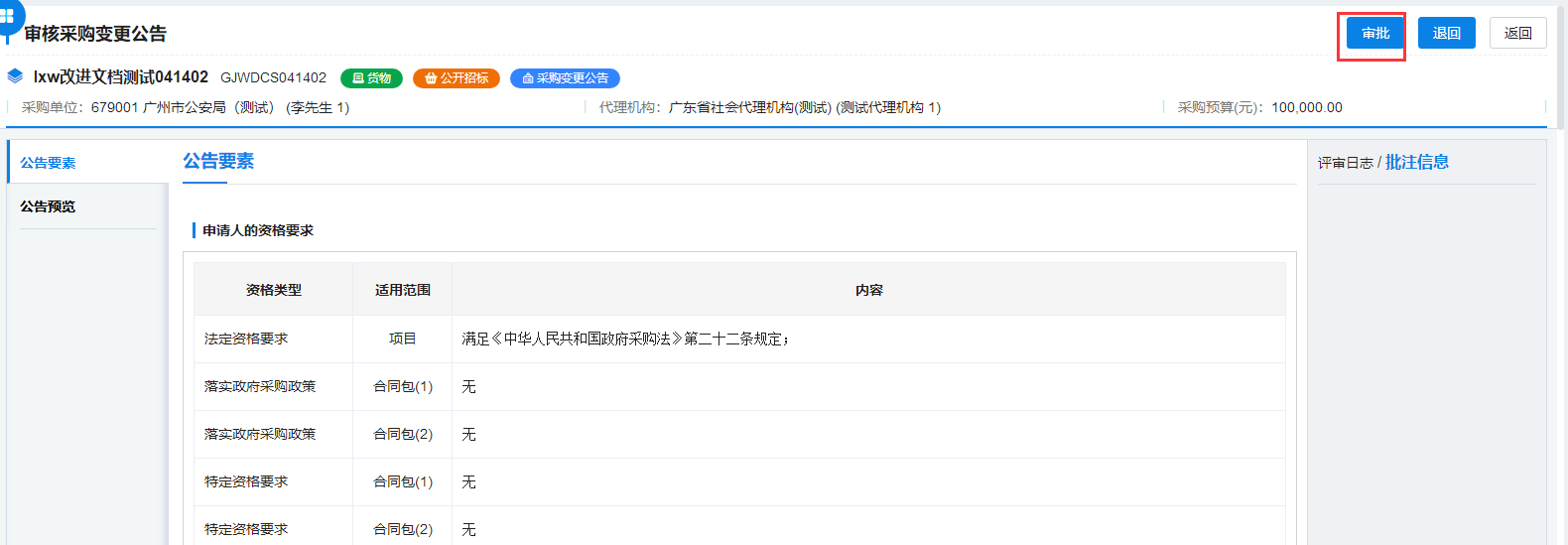Click the green 货物 tag
1568x545 pixels.
coord(371,78)
